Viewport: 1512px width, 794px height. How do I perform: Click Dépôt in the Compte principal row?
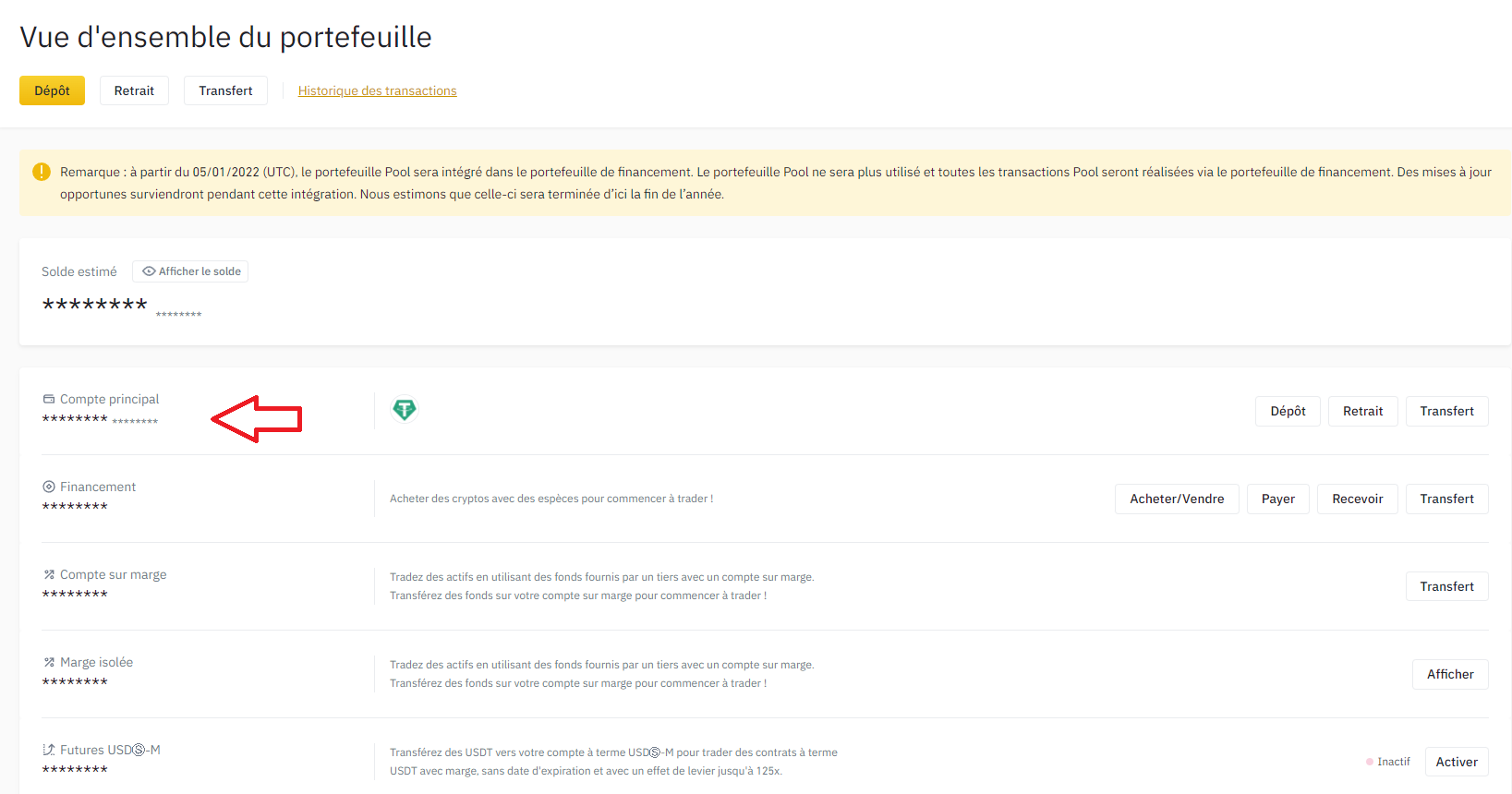[1288, 411]
